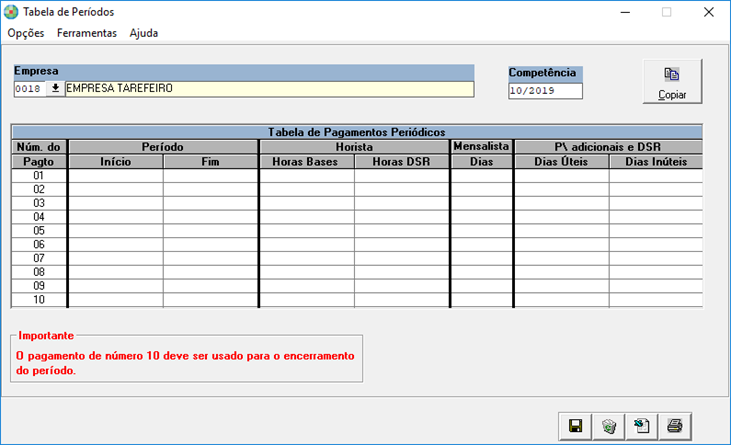Click payment number 04 row label

pyautogui.click(x=39, y=217)
